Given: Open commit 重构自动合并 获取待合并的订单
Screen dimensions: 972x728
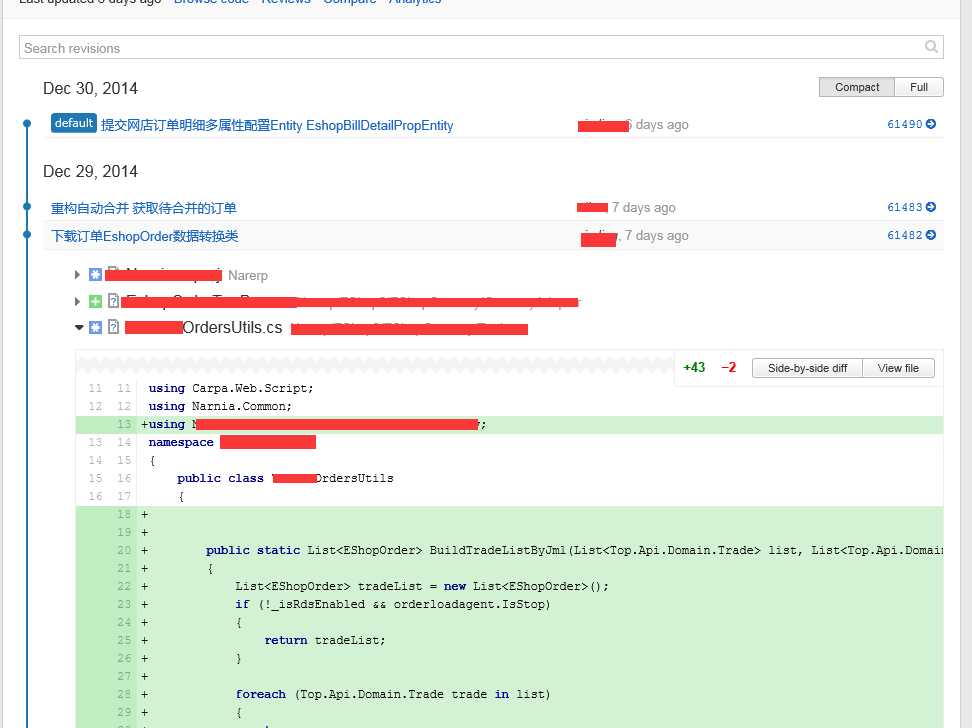Looking at the screenshot, I should point(144,208).
